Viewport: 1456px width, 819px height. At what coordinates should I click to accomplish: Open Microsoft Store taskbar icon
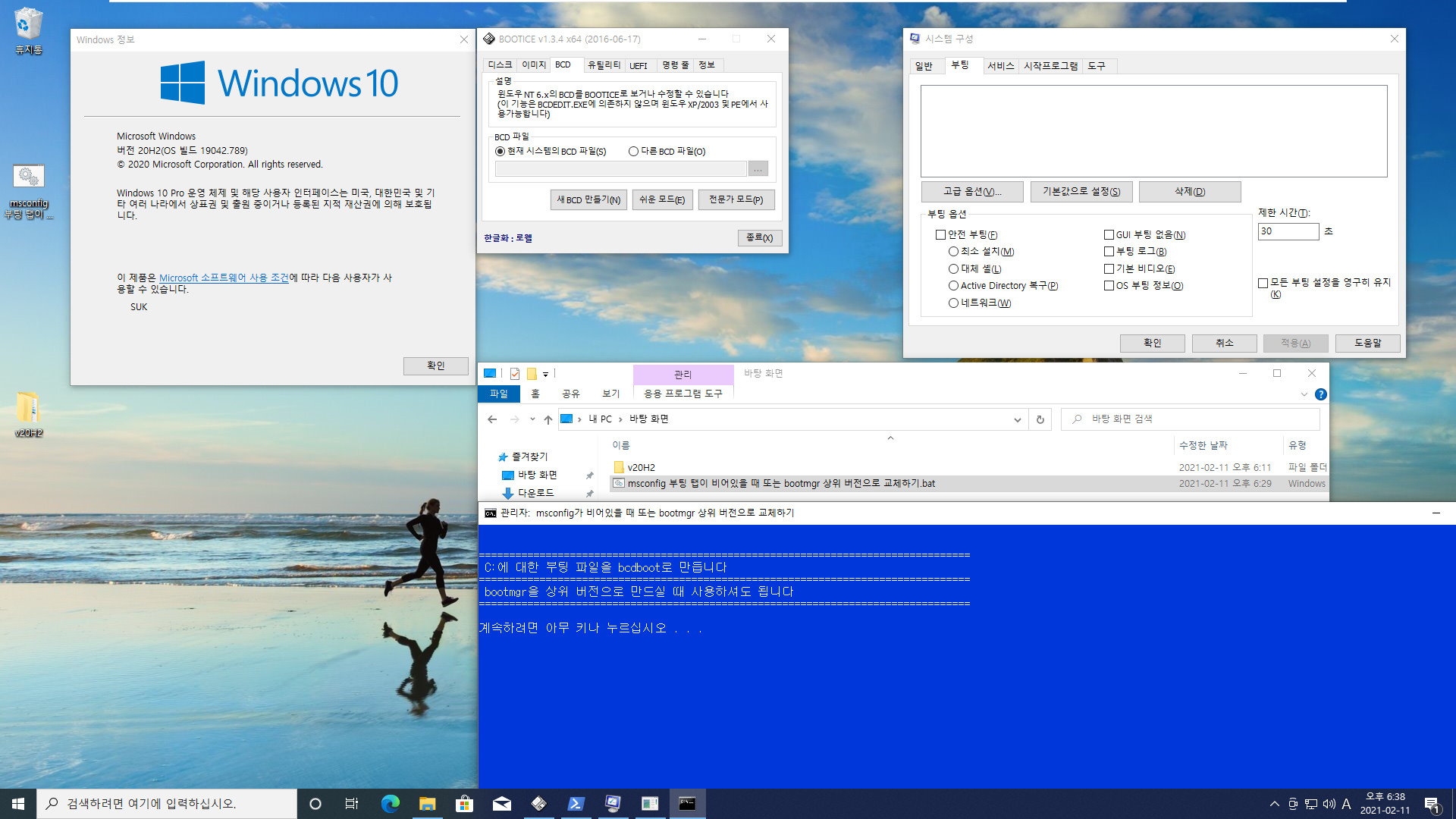(464, 804)
